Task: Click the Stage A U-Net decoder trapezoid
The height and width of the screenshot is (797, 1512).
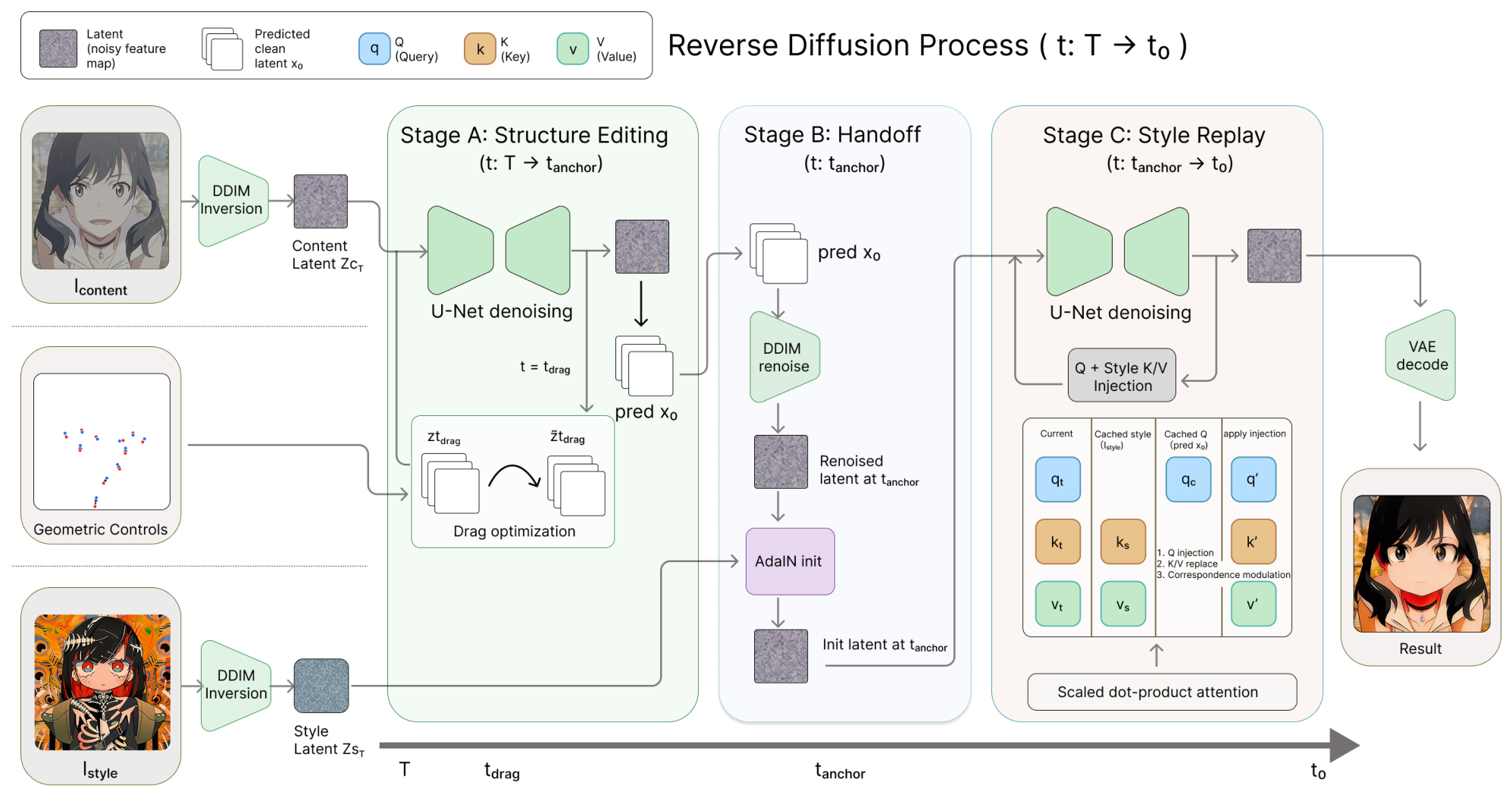Action: pyautogui.click(x=537, y=250)
